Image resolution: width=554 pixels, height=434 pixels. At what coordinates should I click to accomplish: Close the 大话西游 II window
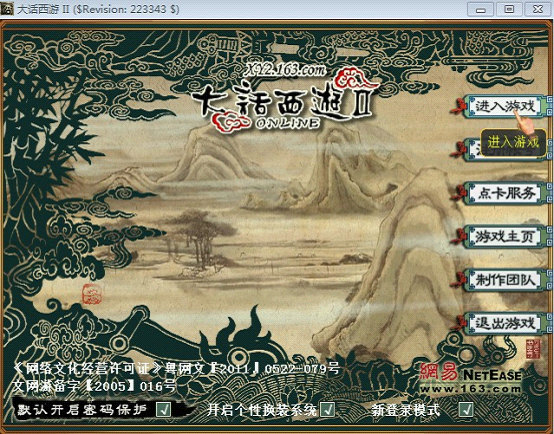[538, 9]
